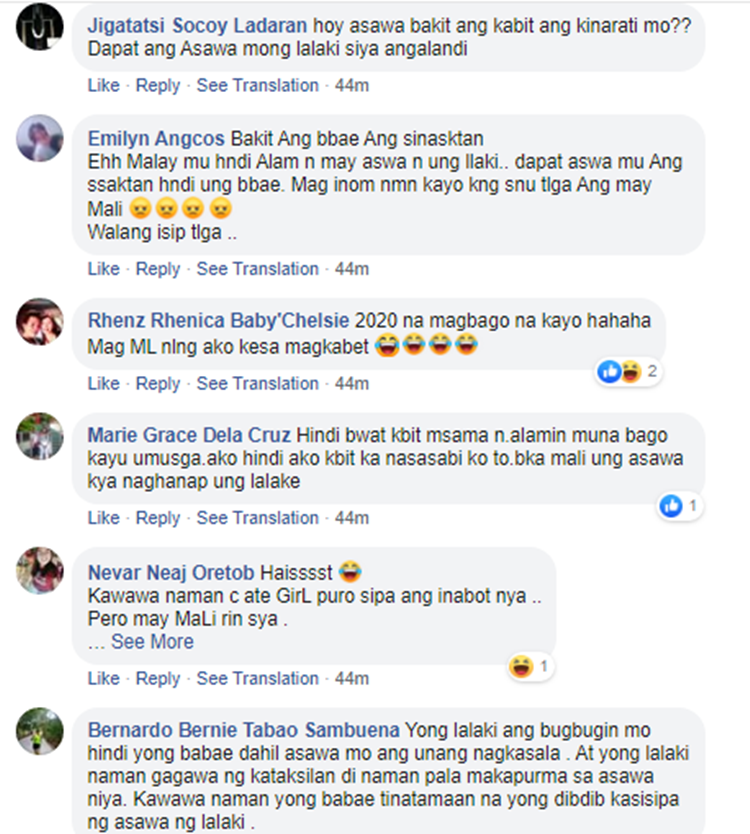Open Jigatatsi Socoy Ladaran's profile picture
The width and height of the screenshot is (750, 834).
[39, 27]
